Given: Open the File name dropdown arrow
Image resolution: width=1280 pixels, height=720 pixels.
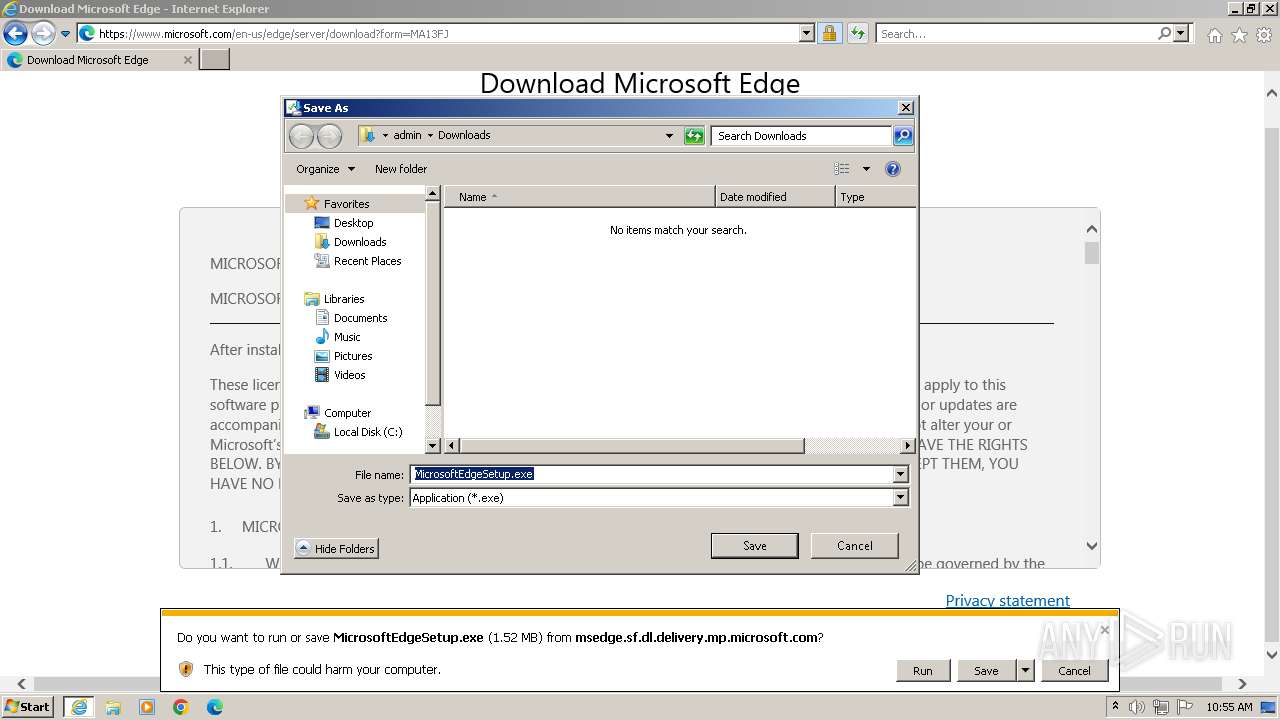Looking at the screenshot, I should (x=900, y=474).
